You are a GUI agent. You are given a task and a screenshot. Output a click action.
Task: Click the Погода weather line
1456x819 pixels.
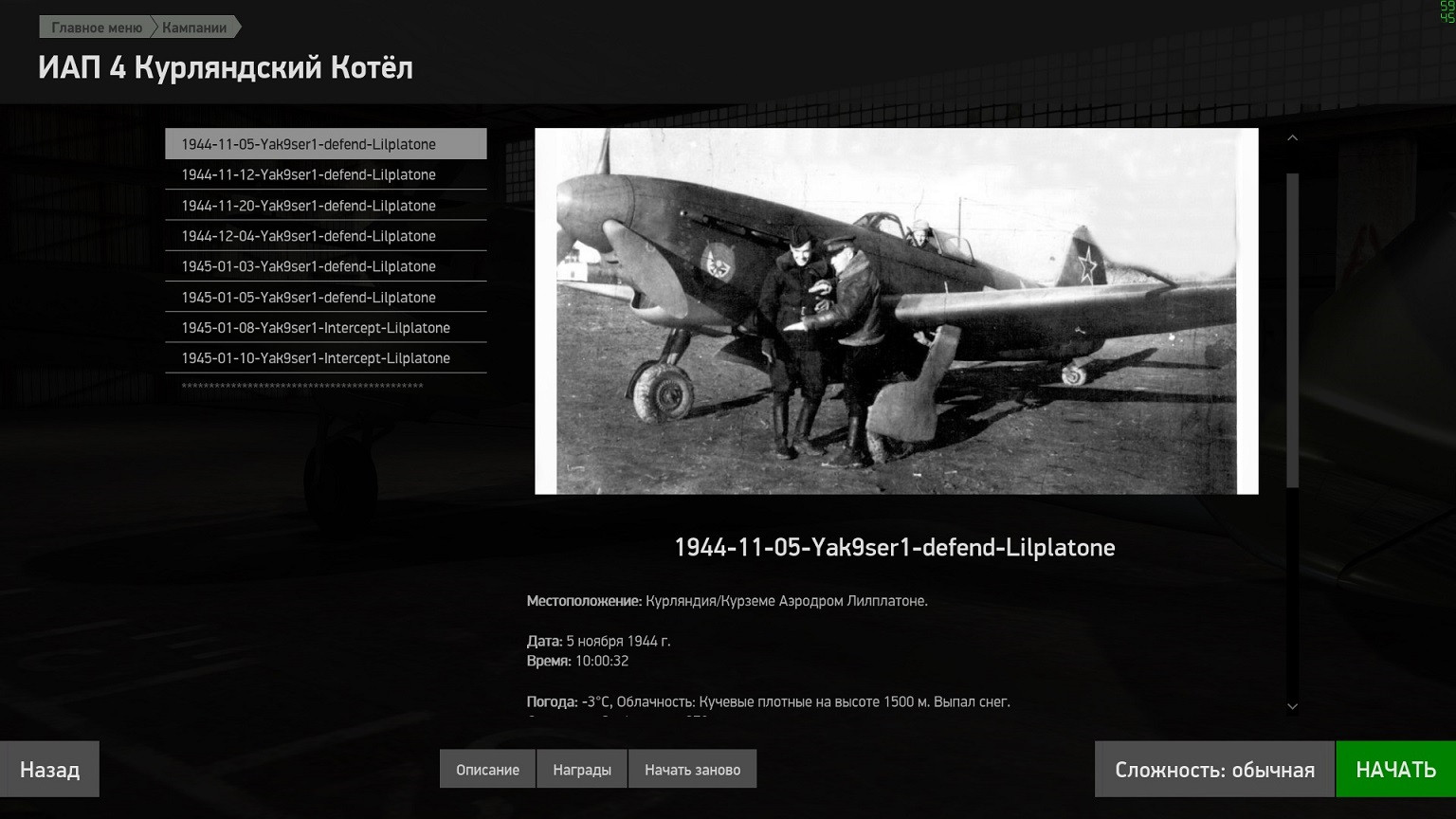pos(769,701)
